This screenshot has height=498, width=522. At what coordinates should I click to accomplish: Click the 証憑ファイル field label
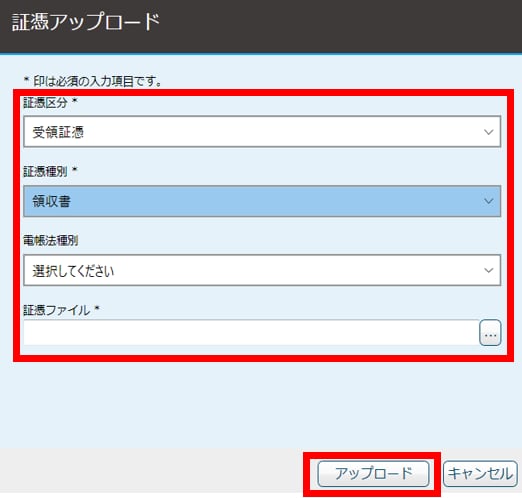coord(61,310)
